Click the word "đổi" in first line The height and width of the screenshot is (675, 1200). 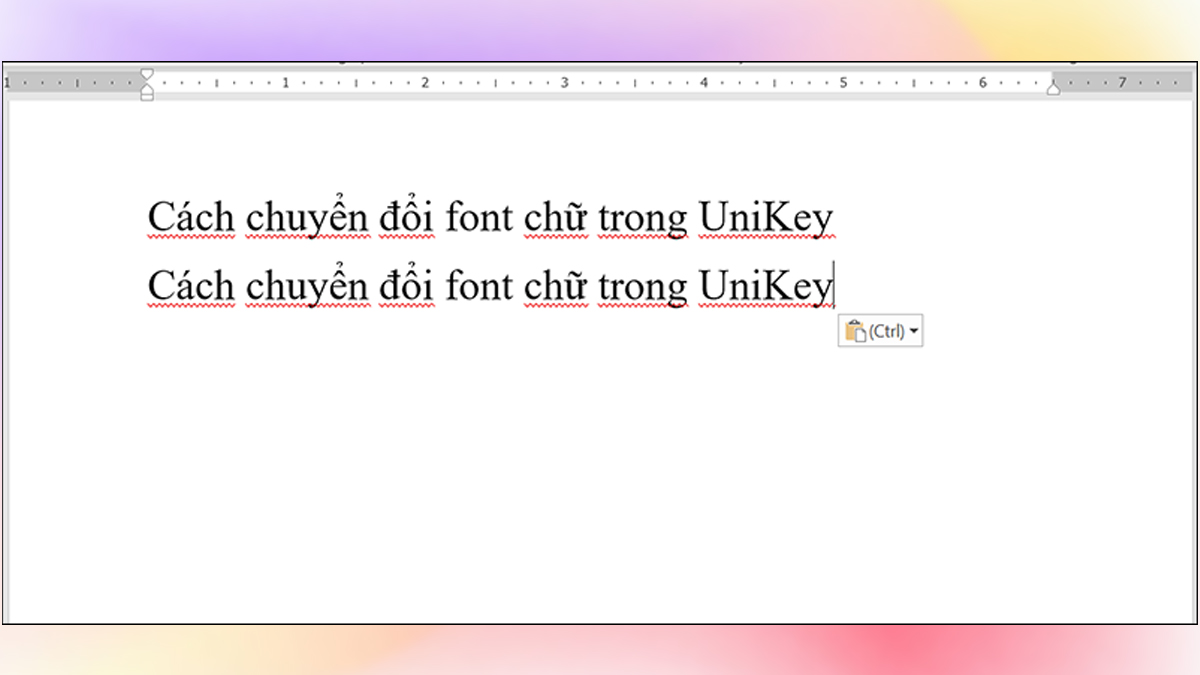pos(406,214)
